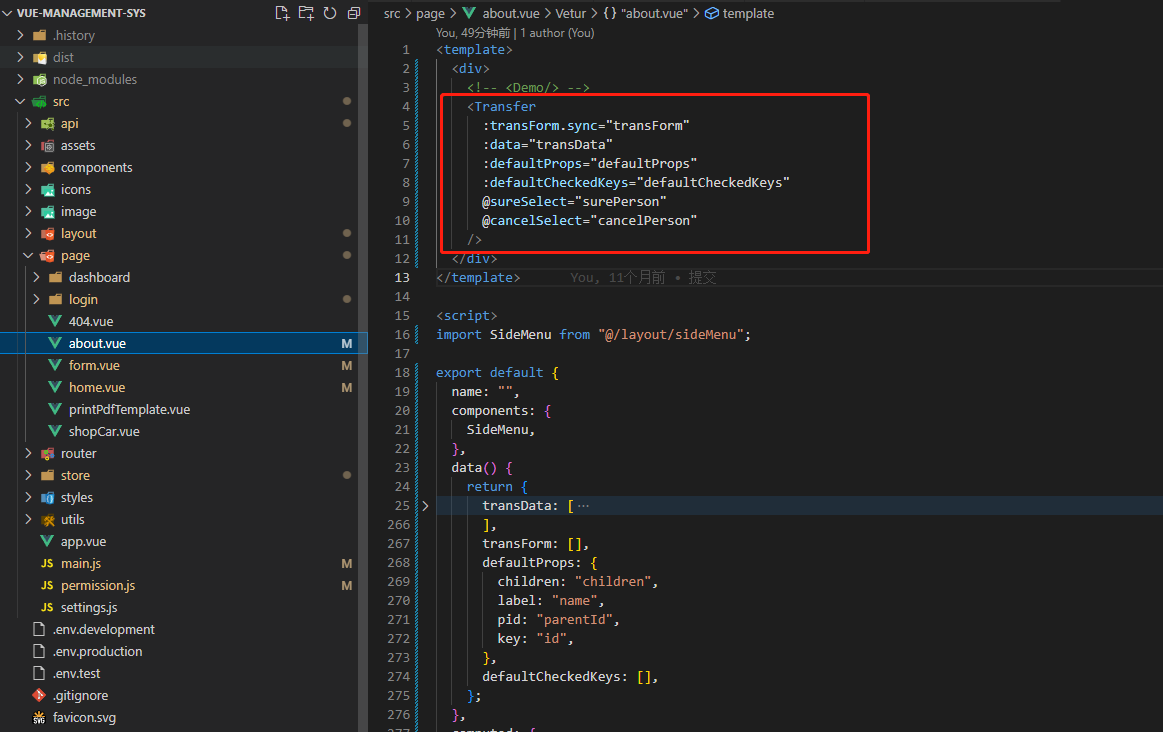Click 'about.vue' file breadcrumb with Vue icon

coord(501,13)
